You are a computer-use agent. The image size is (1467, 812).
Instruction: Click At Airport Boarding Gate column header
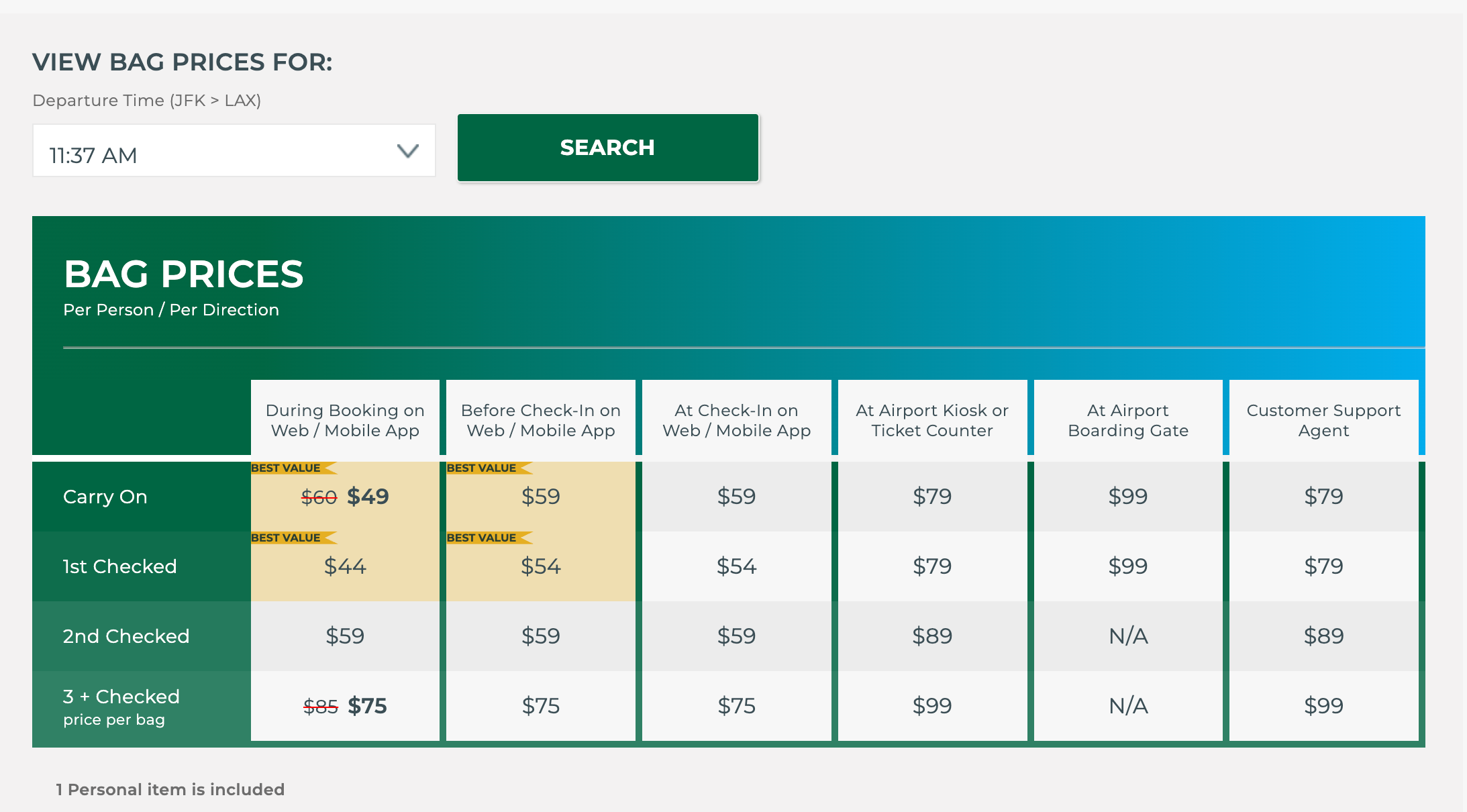1128,419
